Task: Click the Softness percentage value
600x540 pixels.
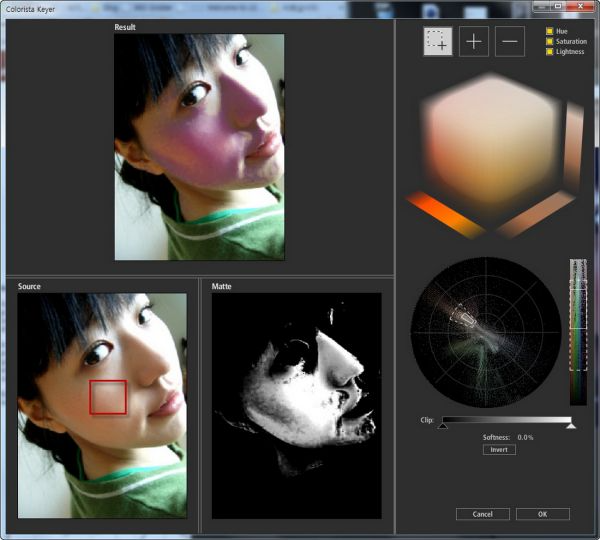Action: (x=525, y=438)
